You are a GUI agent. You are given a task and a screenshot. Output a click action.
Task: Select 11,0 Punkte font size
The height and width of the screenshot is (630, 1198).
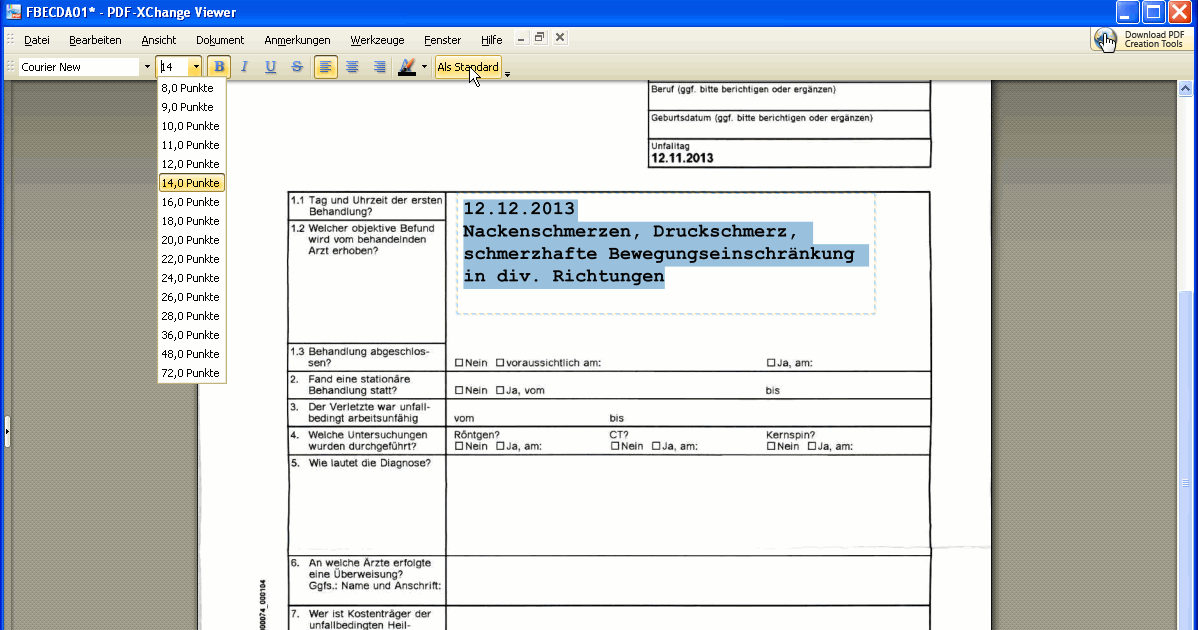(x=191, y=145)
